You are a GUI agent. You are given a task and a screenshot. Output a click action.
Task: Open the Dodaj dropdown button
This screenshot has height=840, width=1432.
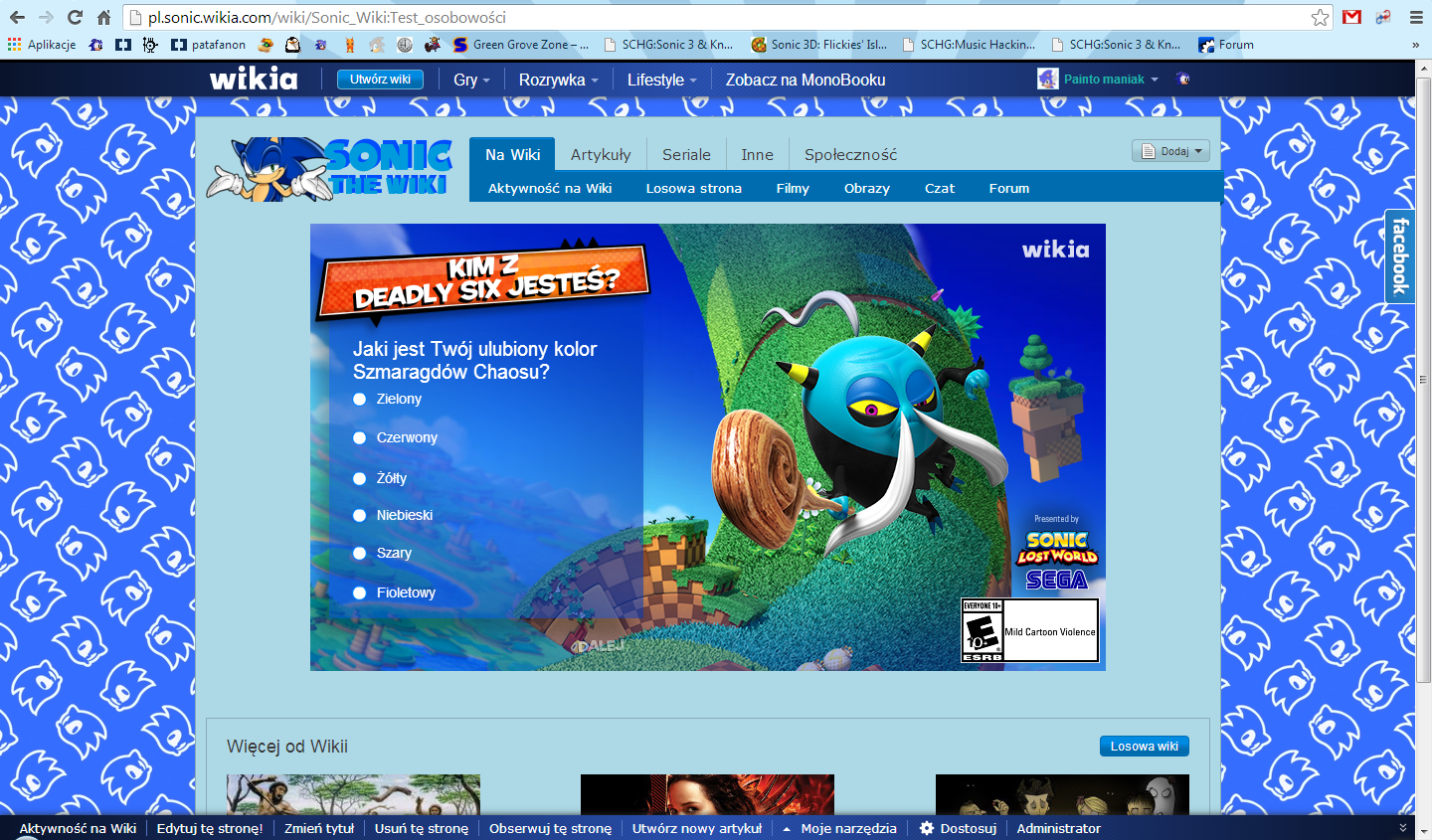coord(1170,151)
